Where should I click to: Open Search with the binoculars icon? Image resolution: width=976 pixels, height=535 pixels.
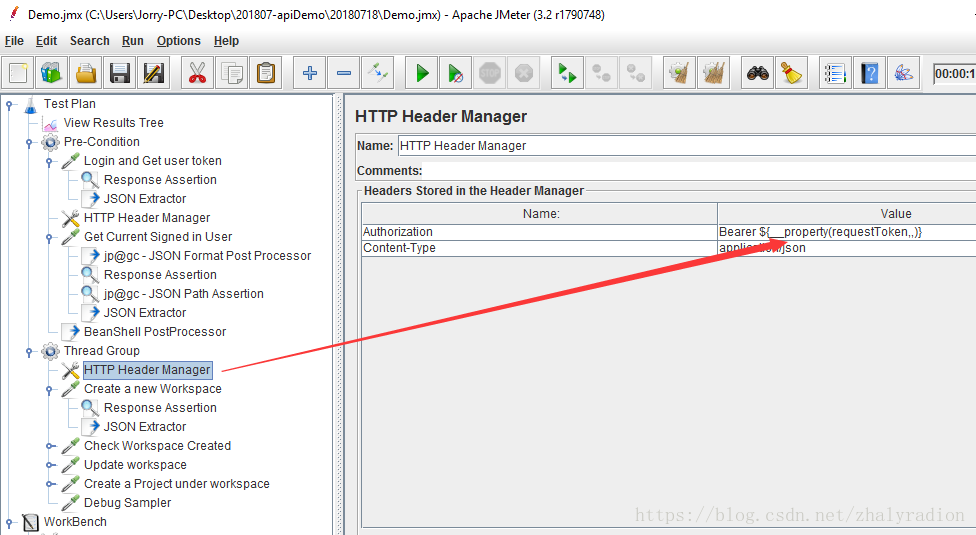(758, 73)
